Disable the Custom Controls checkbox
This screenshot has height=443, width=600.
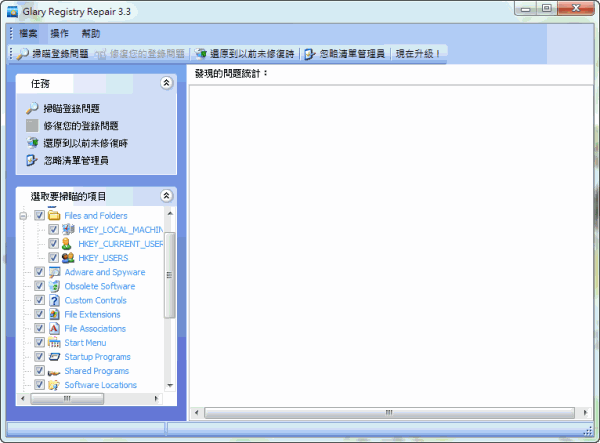point(39,300)
